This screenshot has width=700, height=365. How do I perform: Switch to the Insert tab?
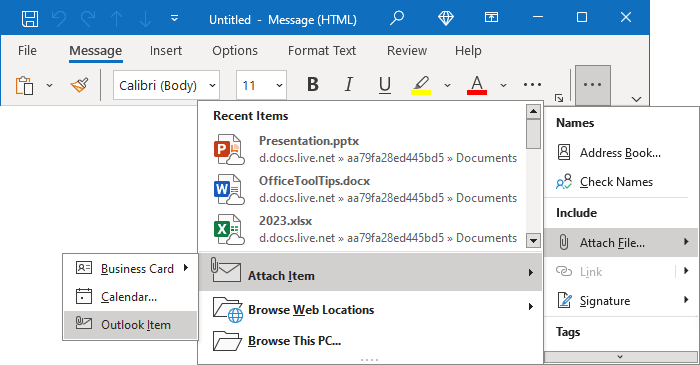click(x=166, y=50)
